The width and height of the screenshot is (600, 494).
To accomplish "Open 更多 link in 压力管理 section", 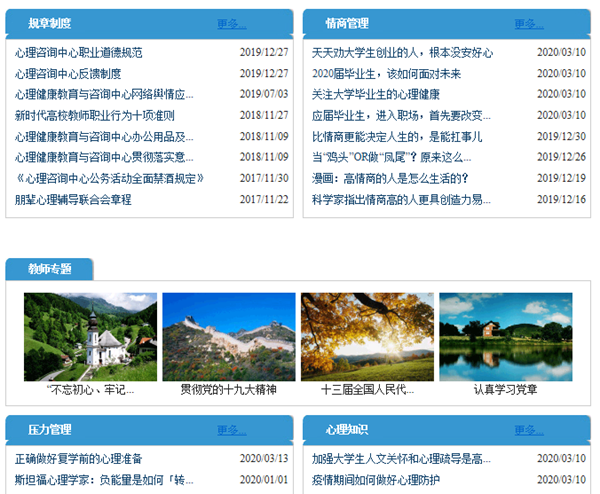I will [232, 430].
